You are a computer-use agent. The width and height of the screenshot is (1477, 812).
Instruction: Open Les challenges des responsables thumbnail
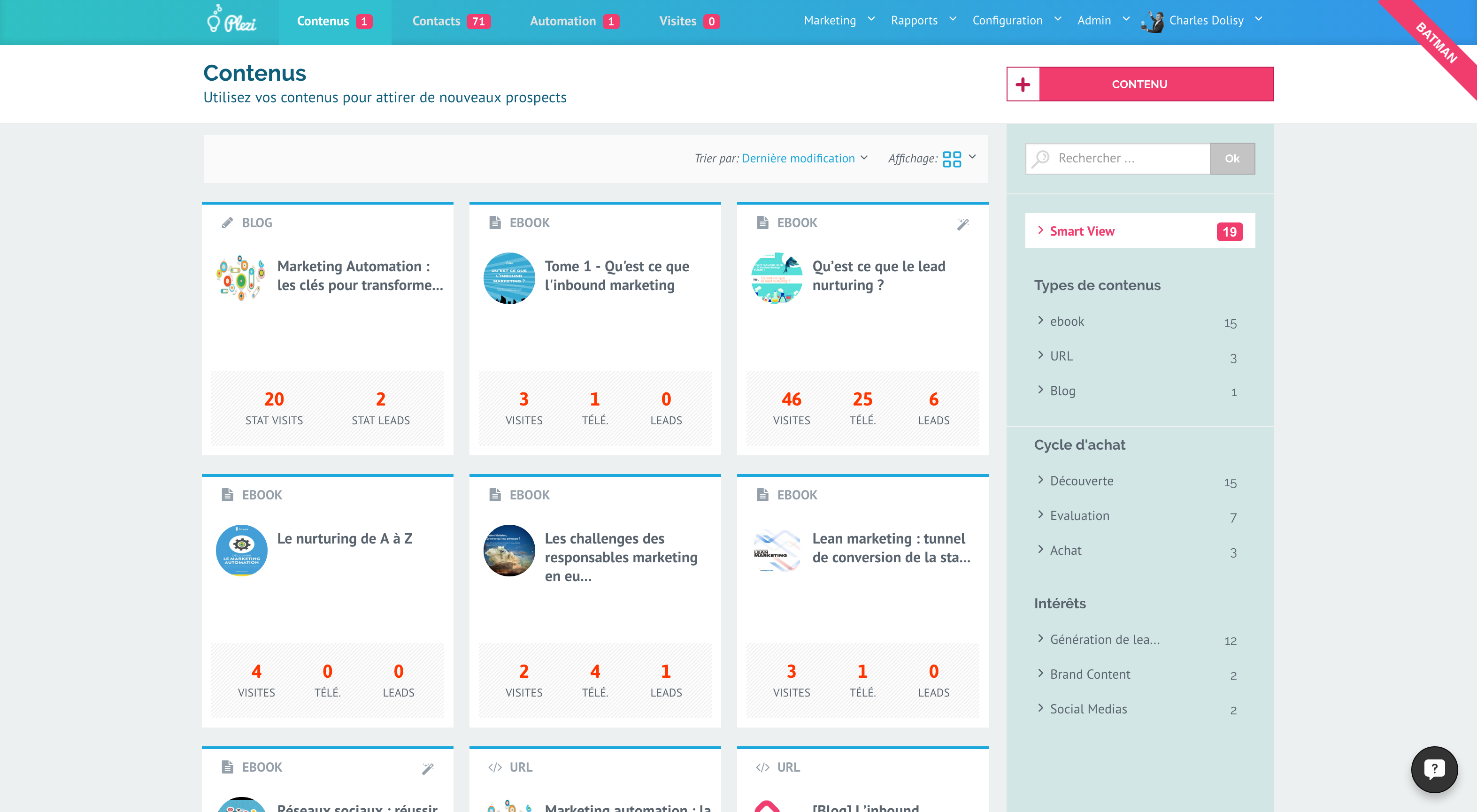click(x=509, y=551)
